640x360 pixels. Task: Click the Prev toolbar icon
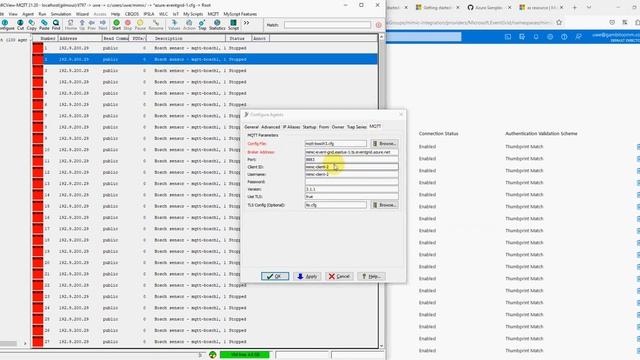click(x=91, y=25)
